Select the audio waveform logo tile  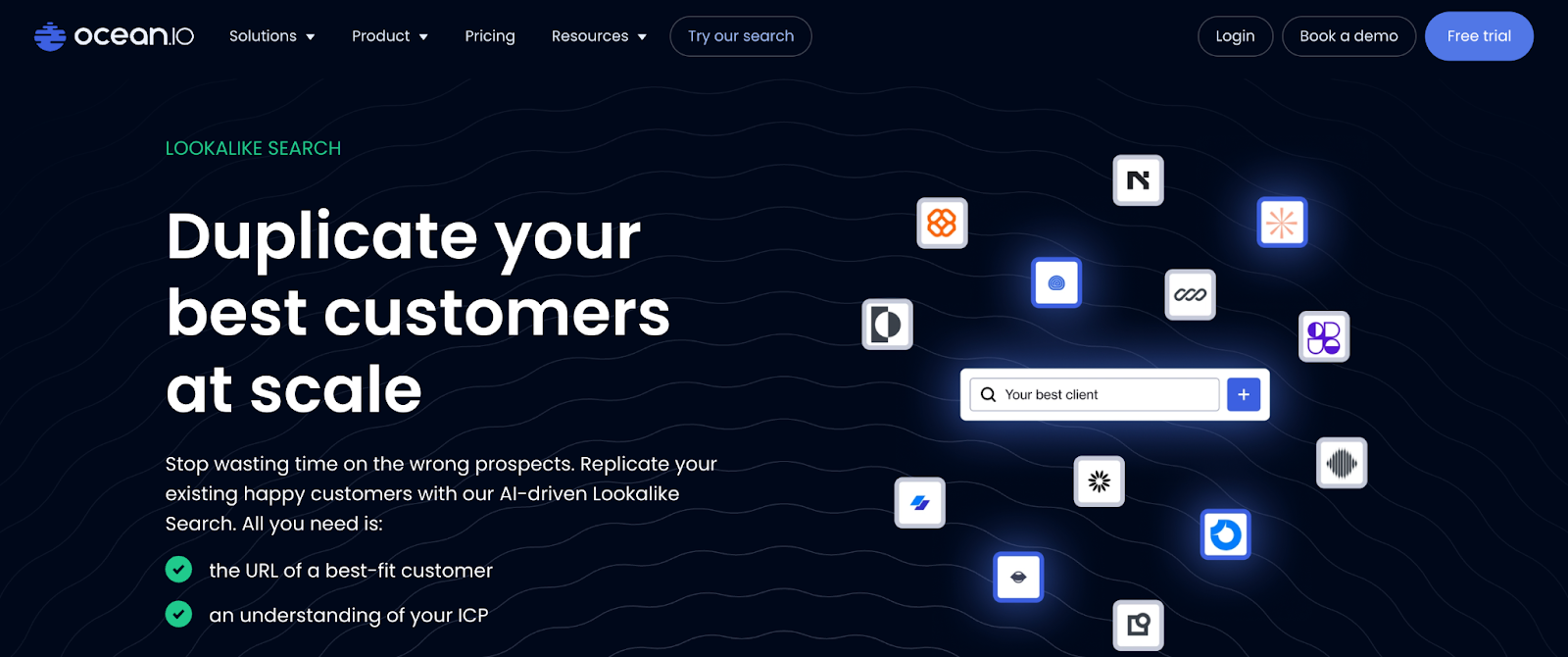click(x=1341, y=463)
